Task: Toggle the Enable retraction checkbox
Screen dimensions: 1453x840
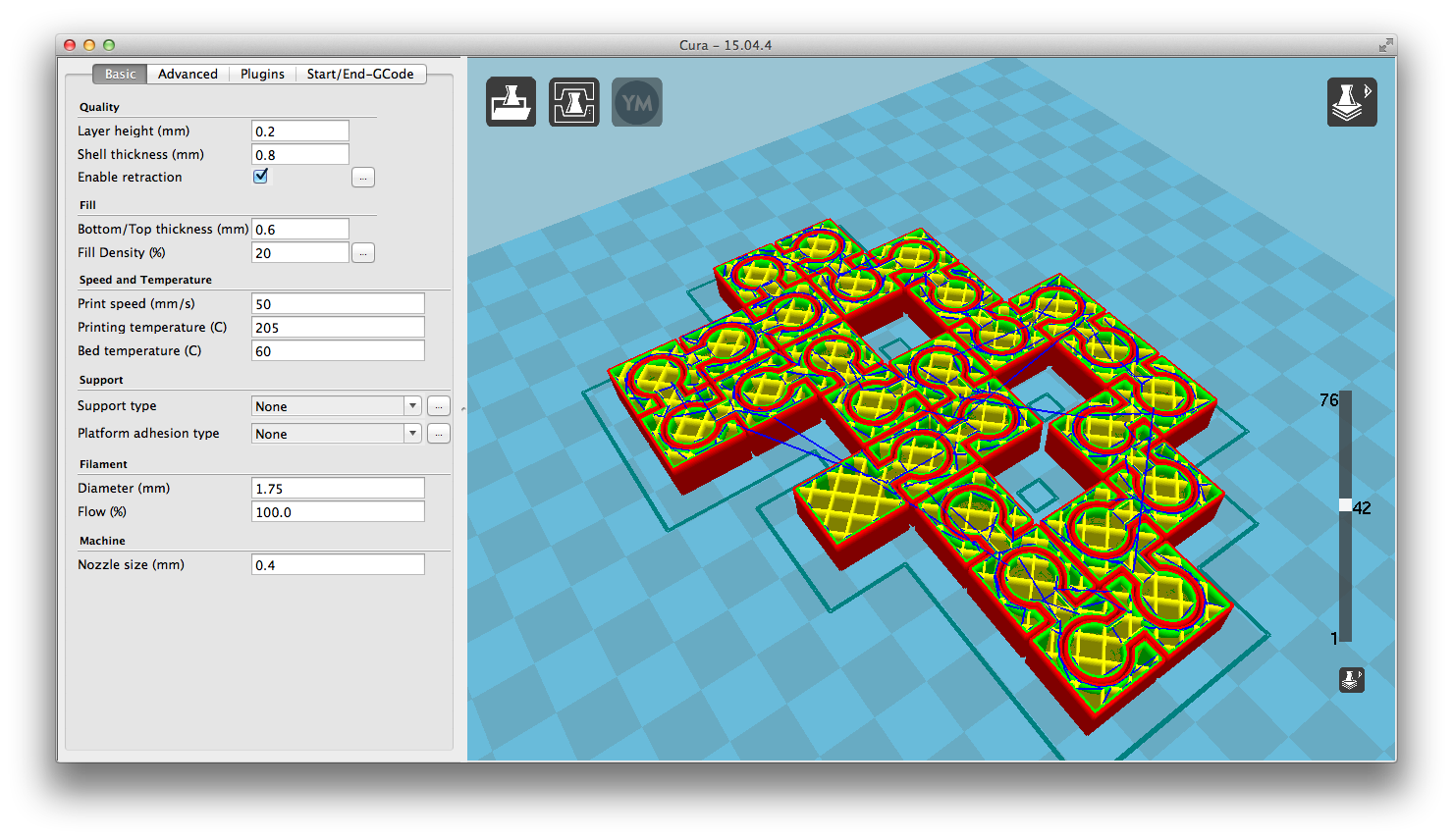Action: [x=261, y=177]
